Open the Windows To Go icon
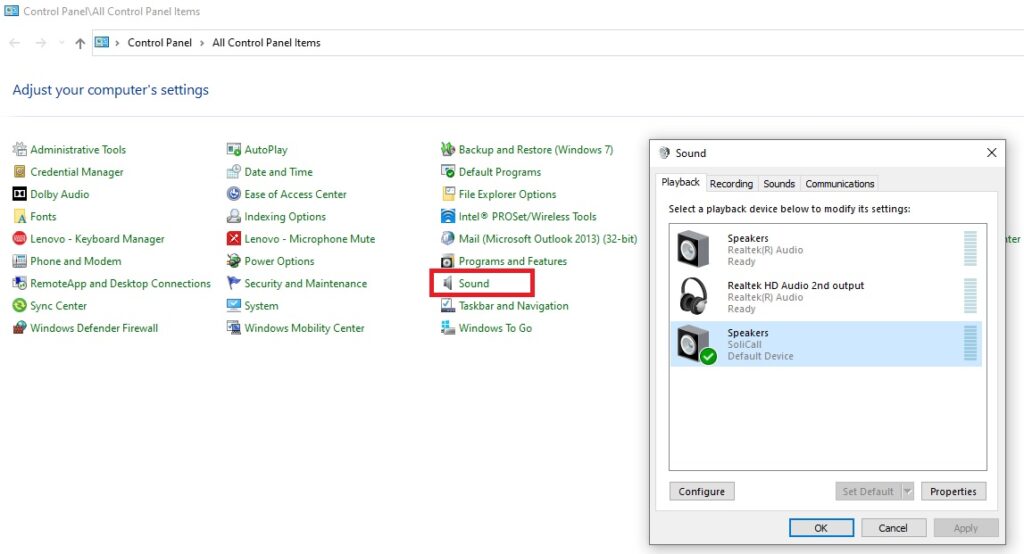Screen dimensions: 1024x554 (x=448, y=327)
